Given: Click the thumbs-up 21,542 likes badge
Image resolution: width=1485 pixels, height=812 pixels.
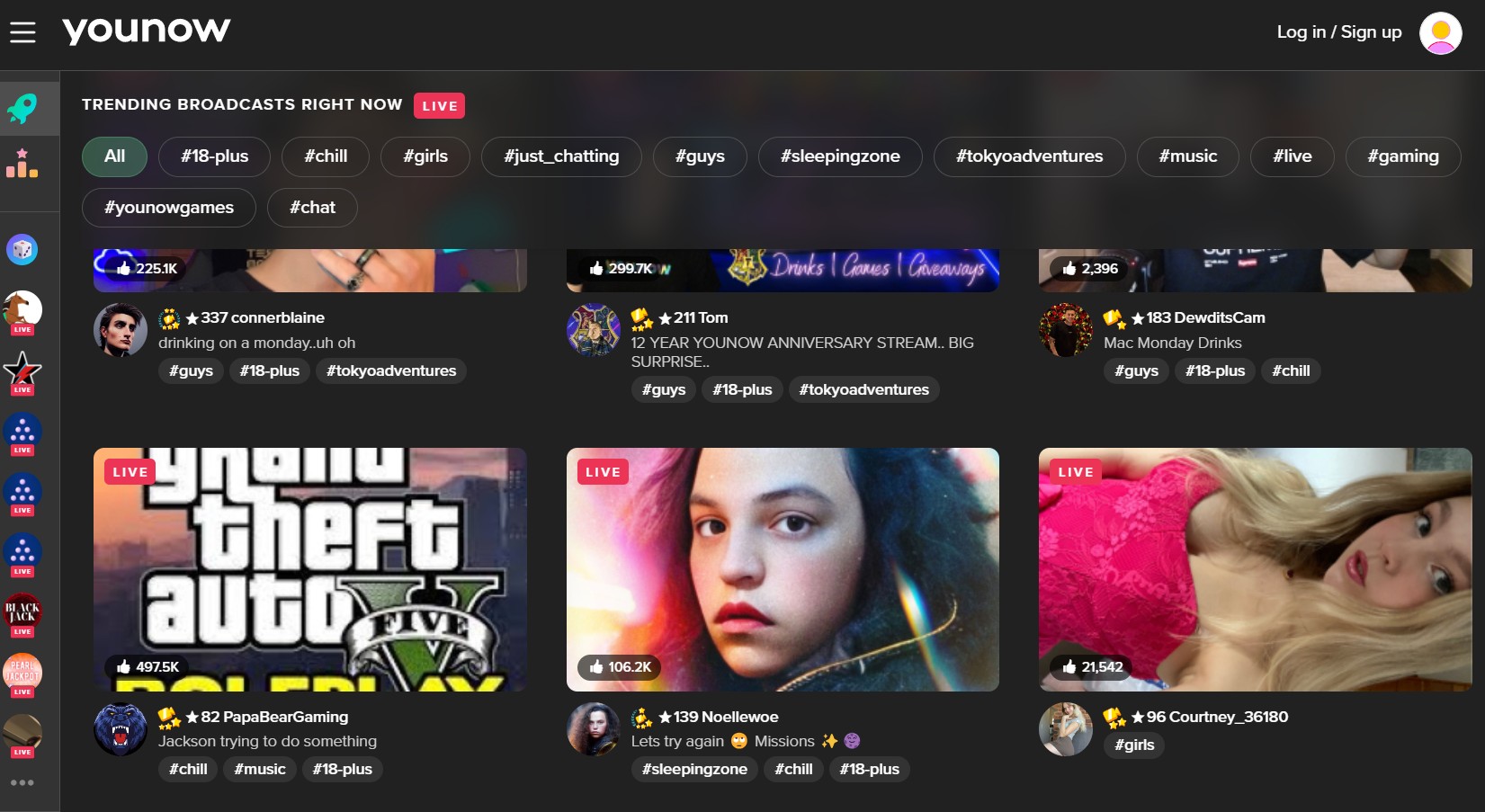Looking at the screenshot, I should tap(1092, 666).
